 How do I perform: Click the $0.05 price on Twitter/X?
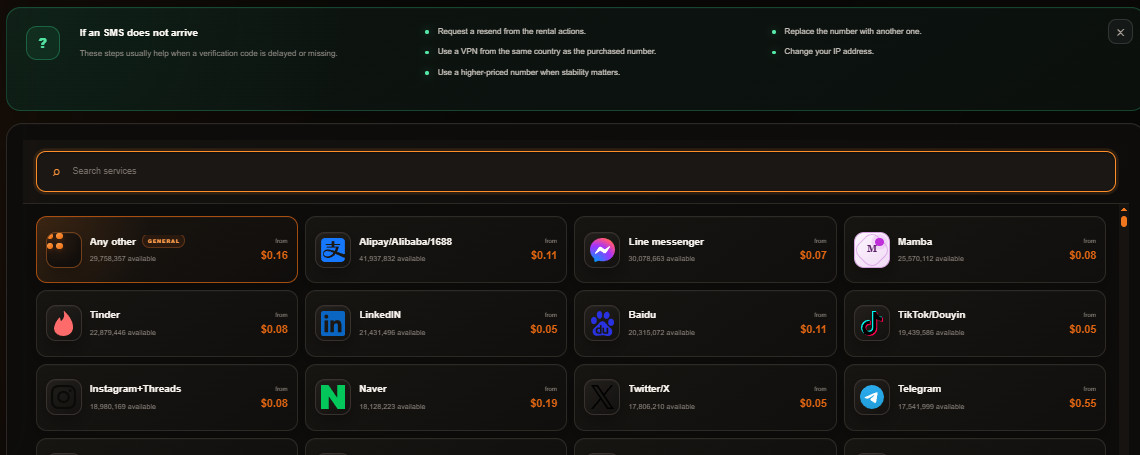pyautogui.click(x=813, y=403)
